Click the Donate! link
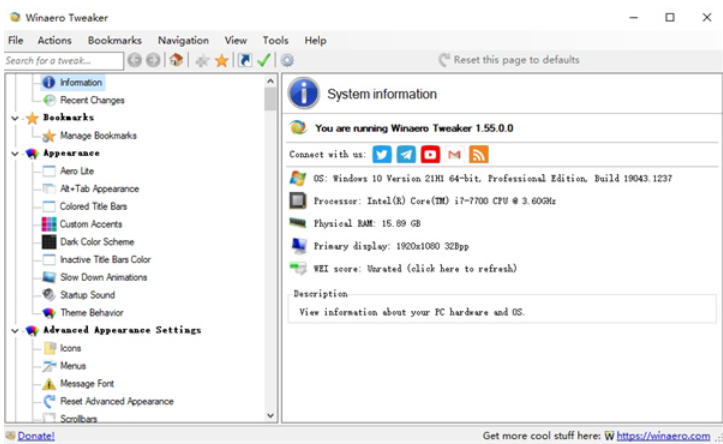The image size is (723, 444). click(36, 436)
